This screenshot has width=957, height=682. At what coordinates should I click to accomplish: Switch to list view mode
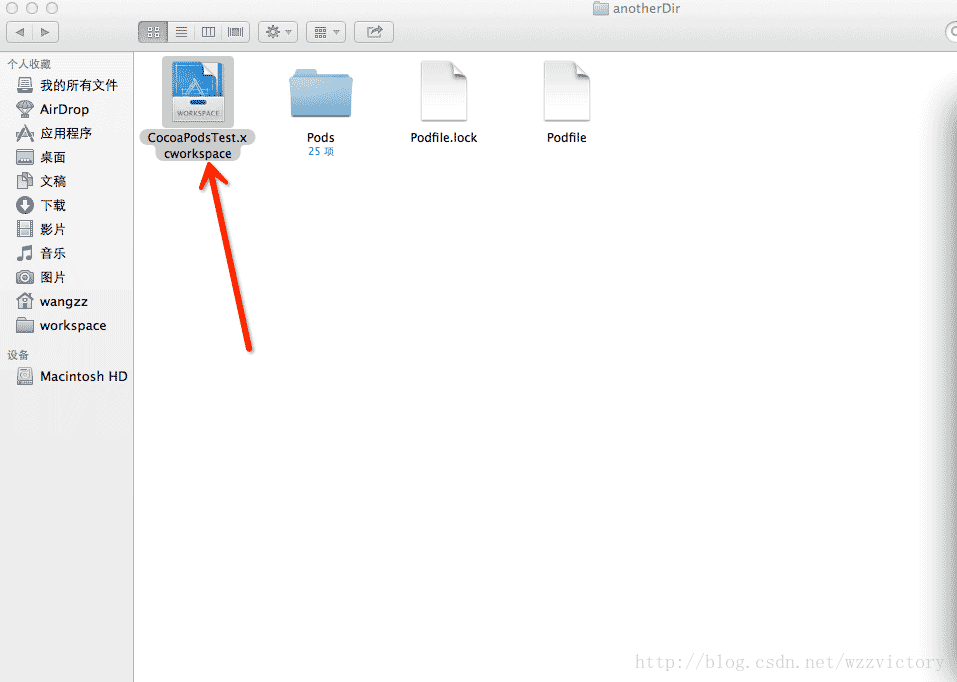click(181, 32)
